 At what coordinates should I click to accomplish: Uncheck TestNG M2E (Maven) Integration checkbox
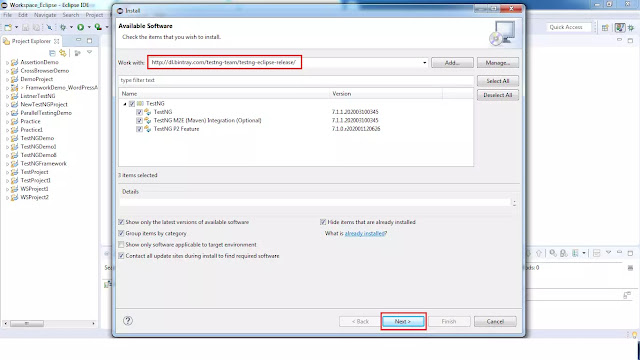(x=139, y=120)
